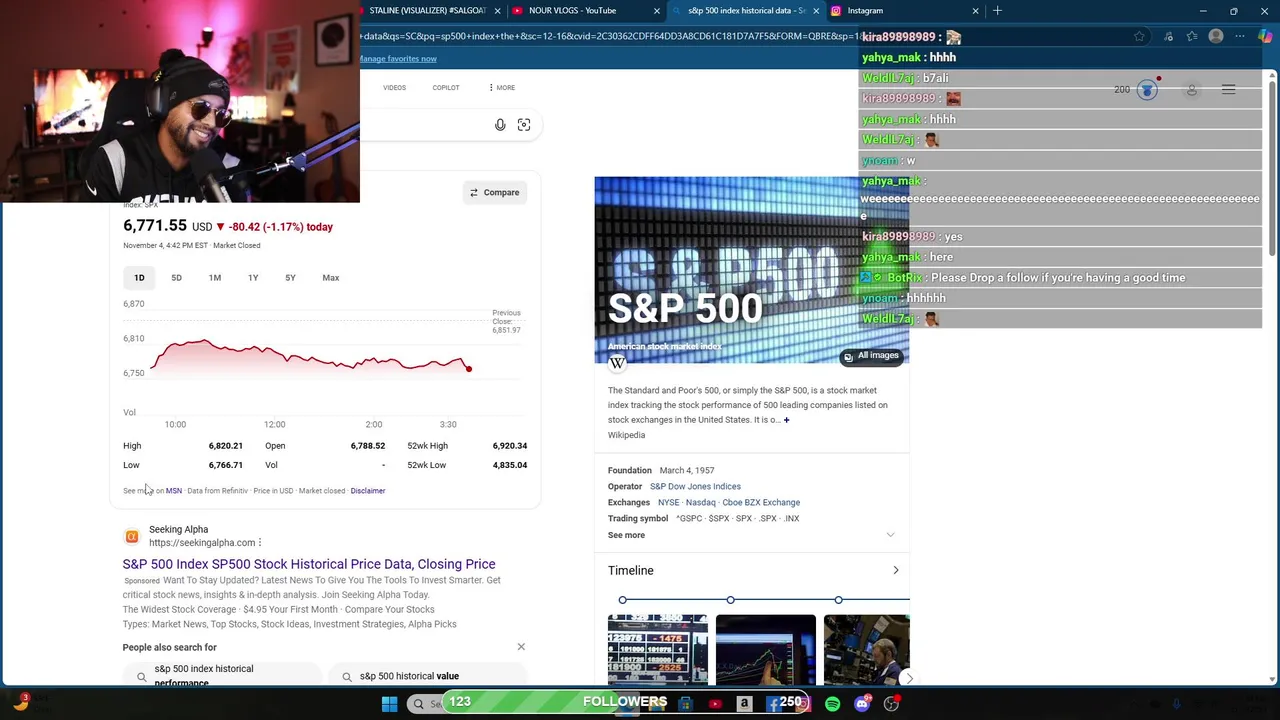Click the Seeking Alpha result options dots
This screenshot has width=1280, height=720.
[x=260, y=543]
